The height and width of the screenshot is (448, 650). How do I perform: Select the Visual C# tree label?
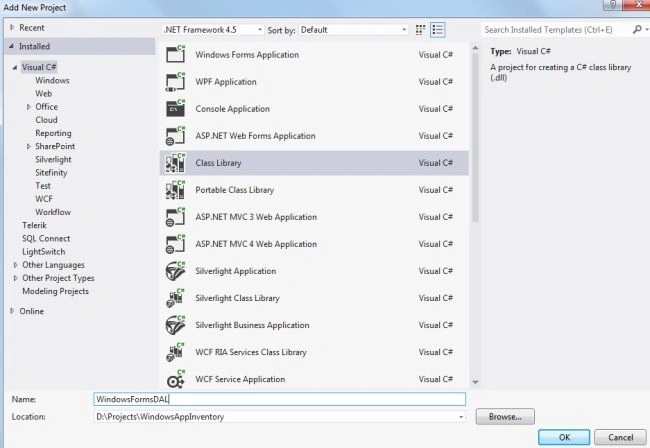(x=39, y=67)
